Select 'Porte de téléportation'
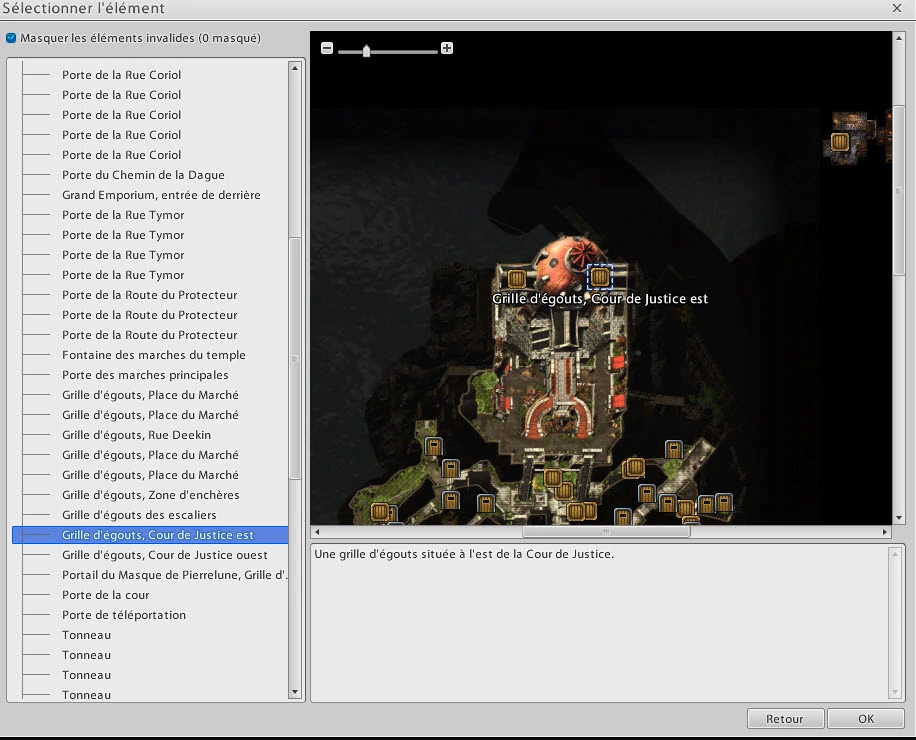Screen dimensions: 916x740 click(124, 614)
